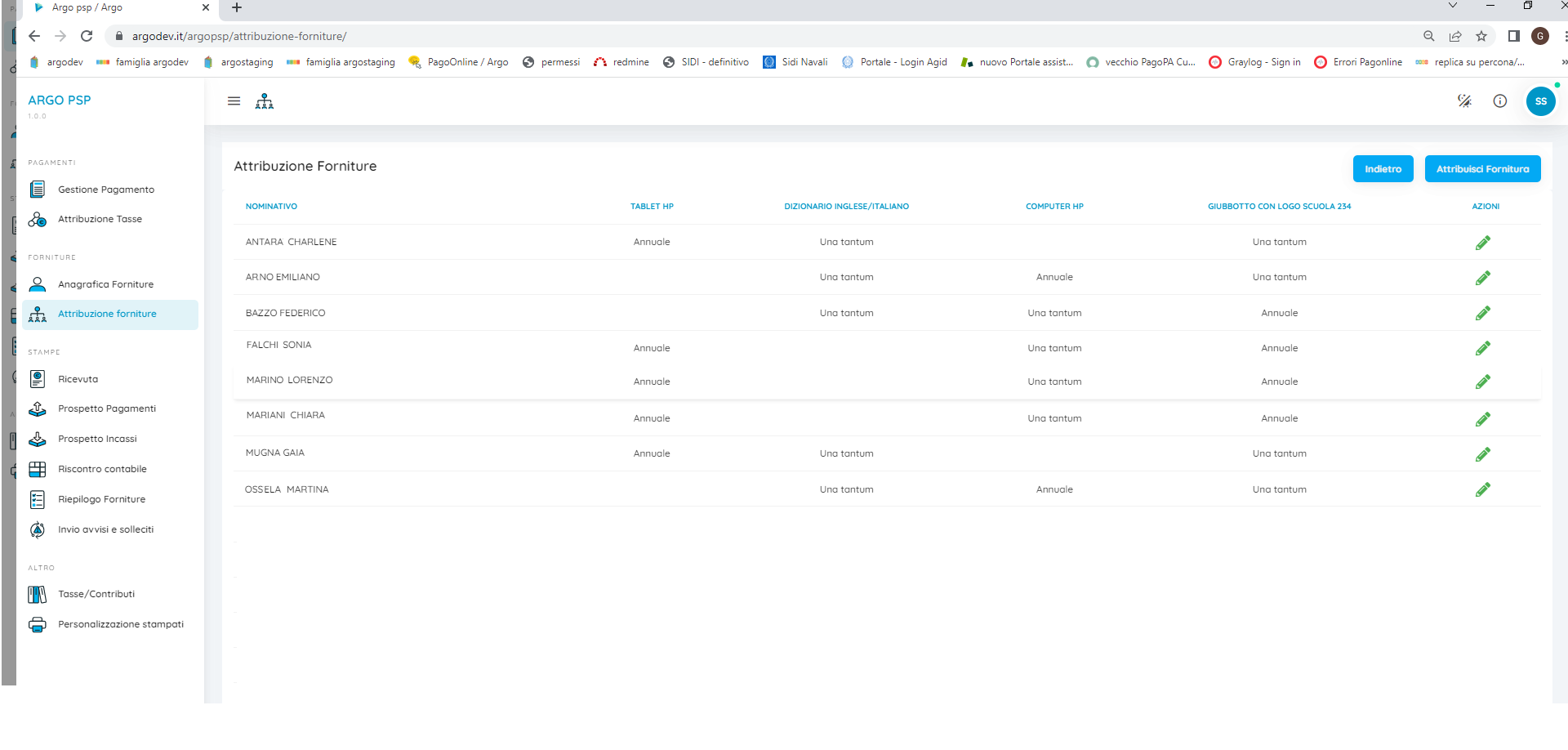Click GIUBBOTTO CON LOGO SCUOLA 234 header
The height and width of the screenshot is (750, 1568).
point(1279,207)
